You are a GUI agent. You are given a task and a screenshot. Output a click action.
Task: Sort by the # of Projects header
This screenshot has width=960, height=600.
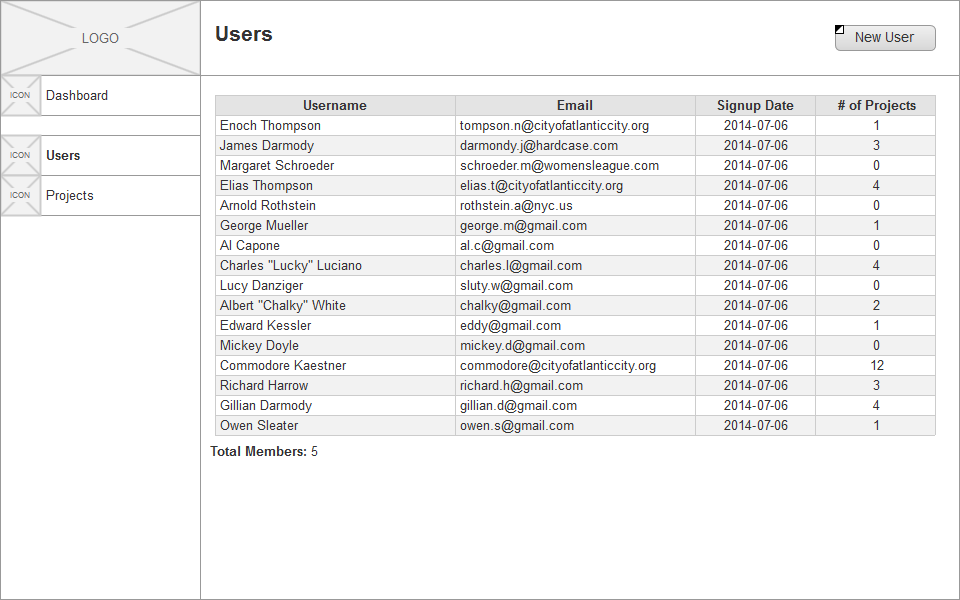[x=876, y=105]
